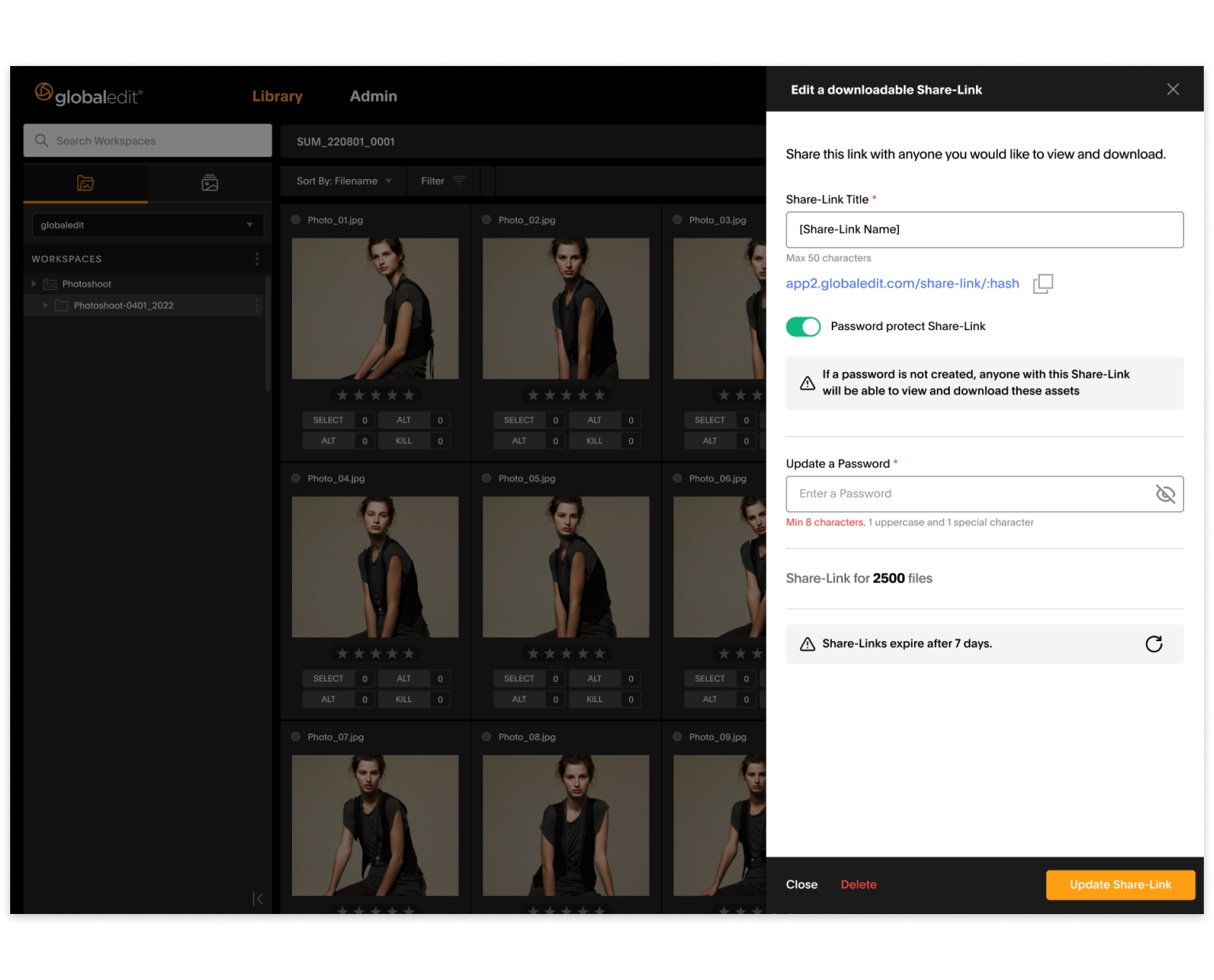Toggle Password protect Share-Link switch
Image resolution: width=1214 pixels, height=980 pixels.
pyautogui.click(x=803, y=326)
